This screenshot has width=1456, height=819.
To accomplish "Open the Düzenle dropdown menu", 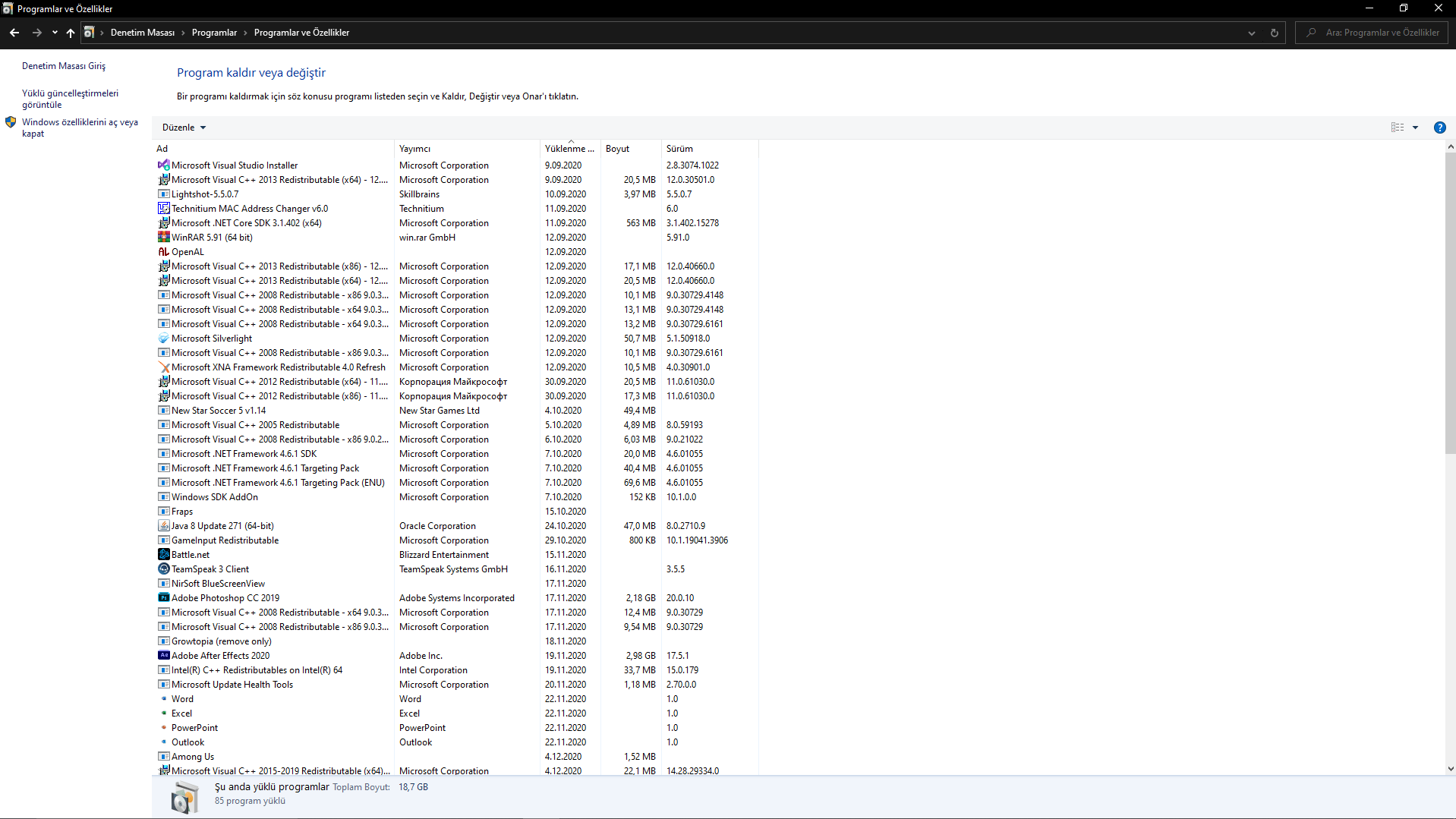I will (x=184, y=128).
